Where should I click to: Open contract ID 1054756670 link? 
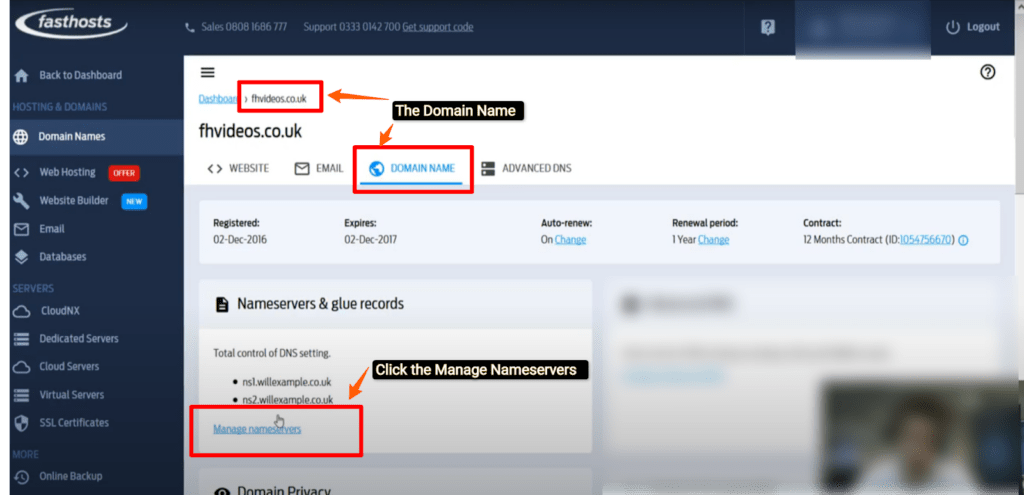coord(926,240)
